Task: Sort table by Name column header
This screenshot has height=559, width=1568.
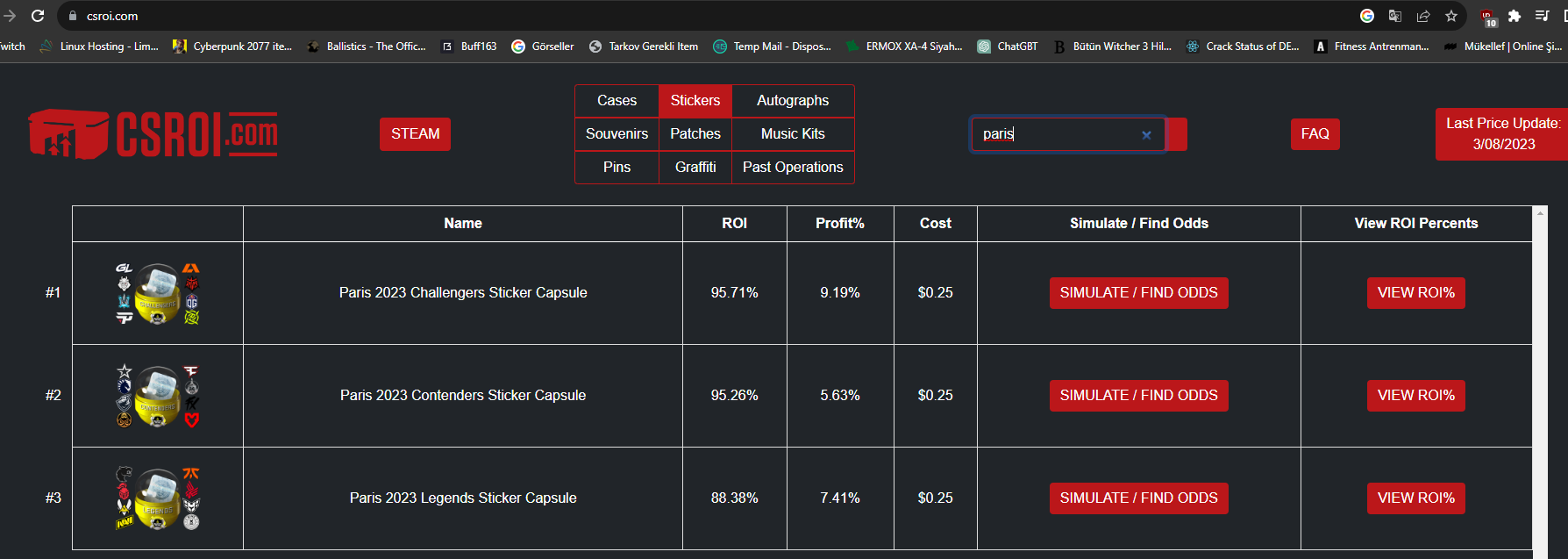Action: pos(463,224)
